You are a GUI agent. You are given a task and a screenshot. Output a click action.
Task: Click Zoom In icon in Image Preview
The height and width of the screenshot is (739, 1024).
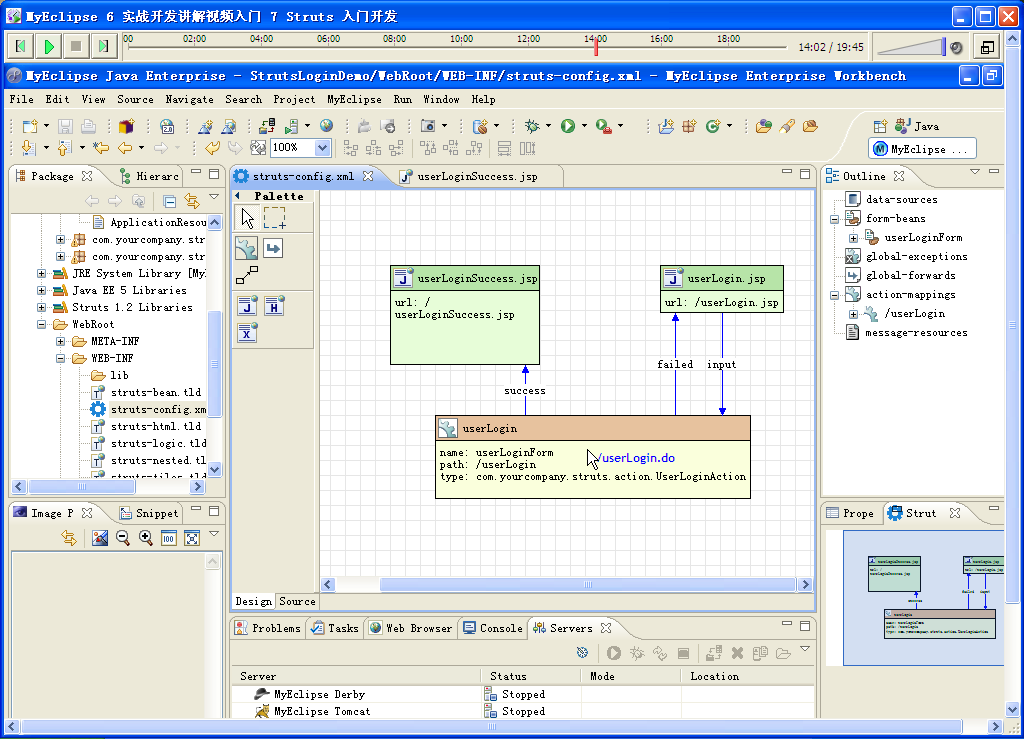145,537
